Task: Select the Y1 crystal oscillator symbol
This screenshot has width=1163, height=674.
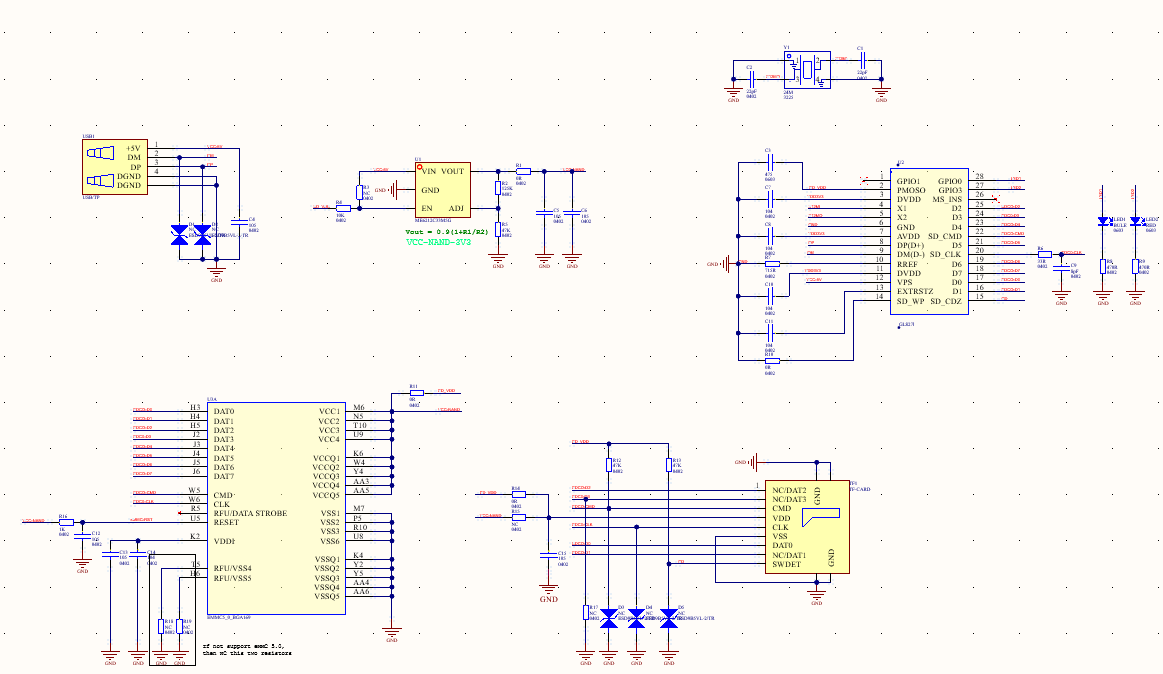Action: (807, 70)
